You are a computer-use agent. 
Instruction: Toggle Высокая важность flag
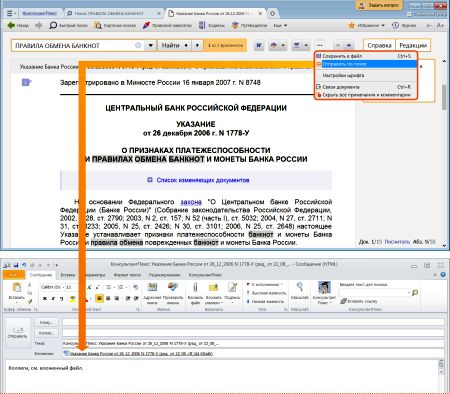(266, 293)
